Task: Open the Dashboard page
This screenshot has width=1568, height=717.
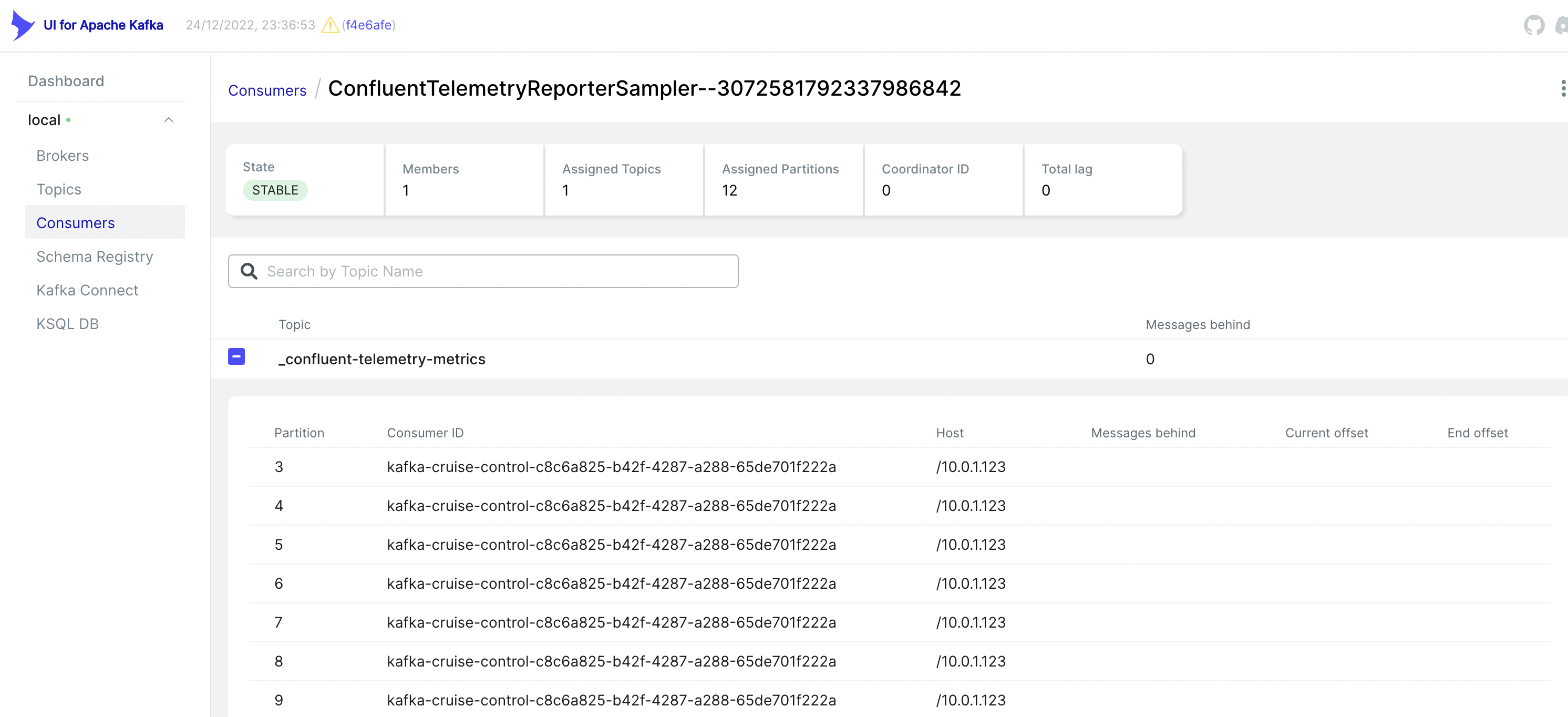Action: click(x=66, y=81)
